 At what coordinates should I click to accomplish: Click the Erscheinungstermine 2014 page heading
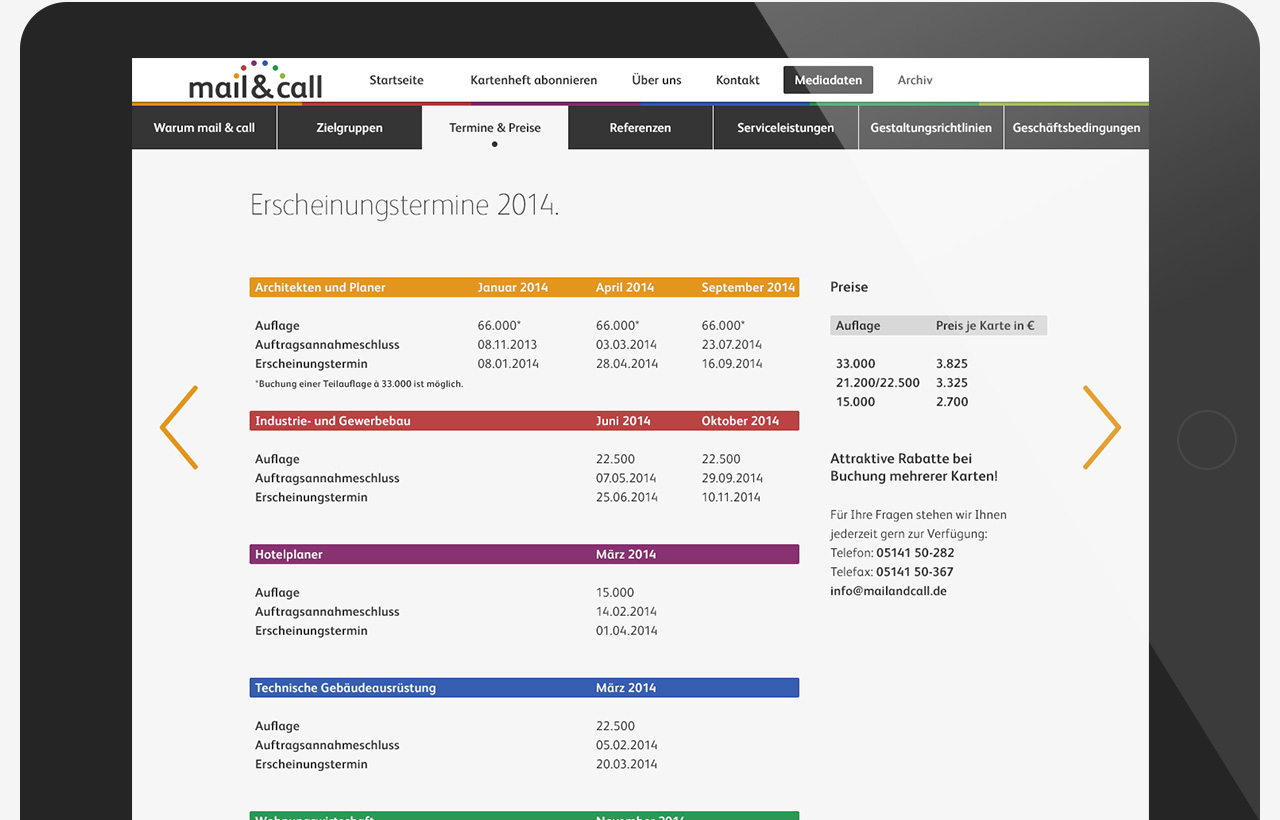405,206
